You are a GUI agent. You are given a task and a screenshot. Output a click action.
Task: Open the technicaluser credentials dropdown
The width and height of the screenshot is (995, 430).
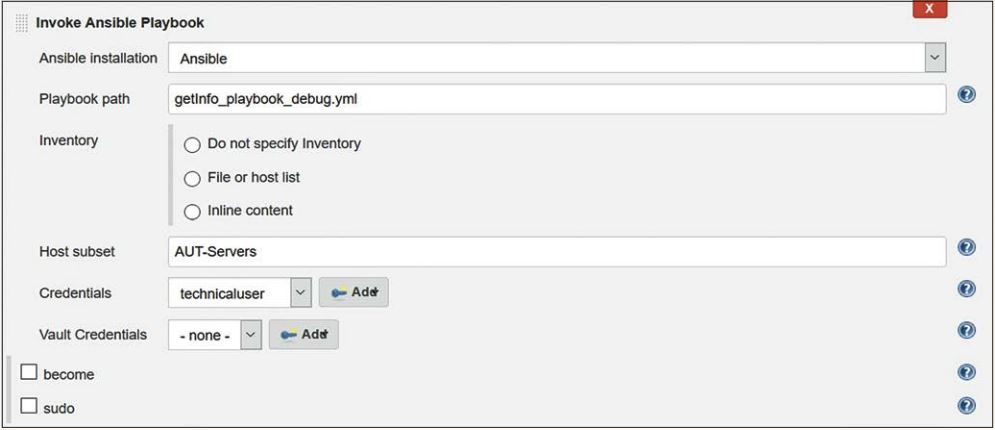[x=300, y=293]
